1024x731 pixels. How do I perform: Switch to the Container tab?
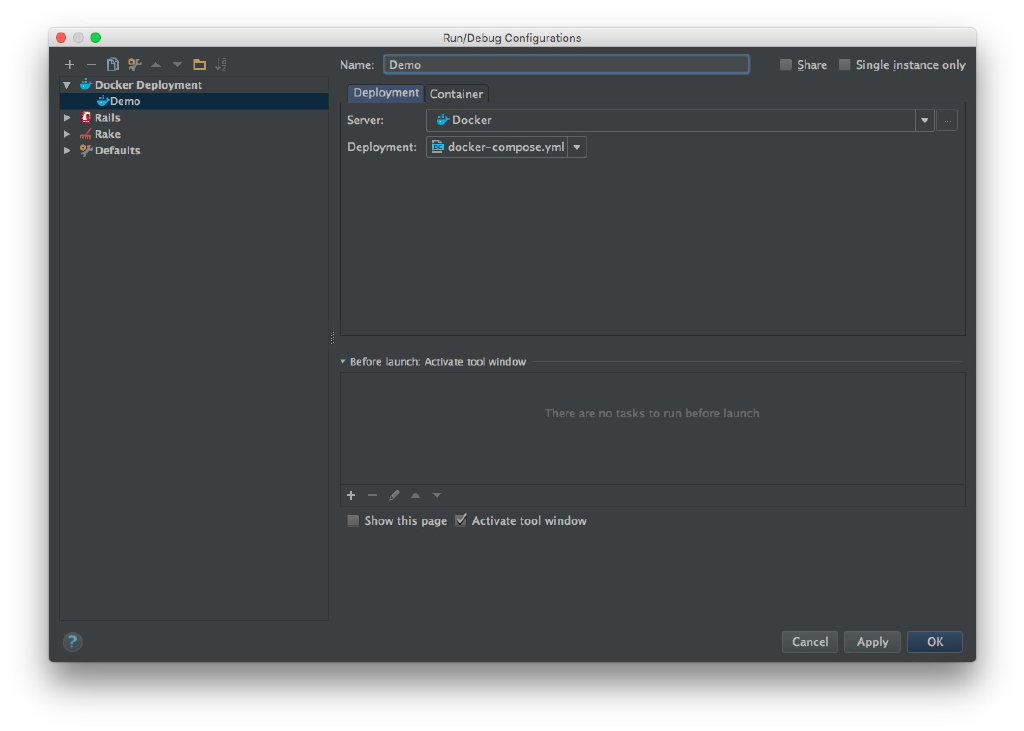tap(456, 94)
